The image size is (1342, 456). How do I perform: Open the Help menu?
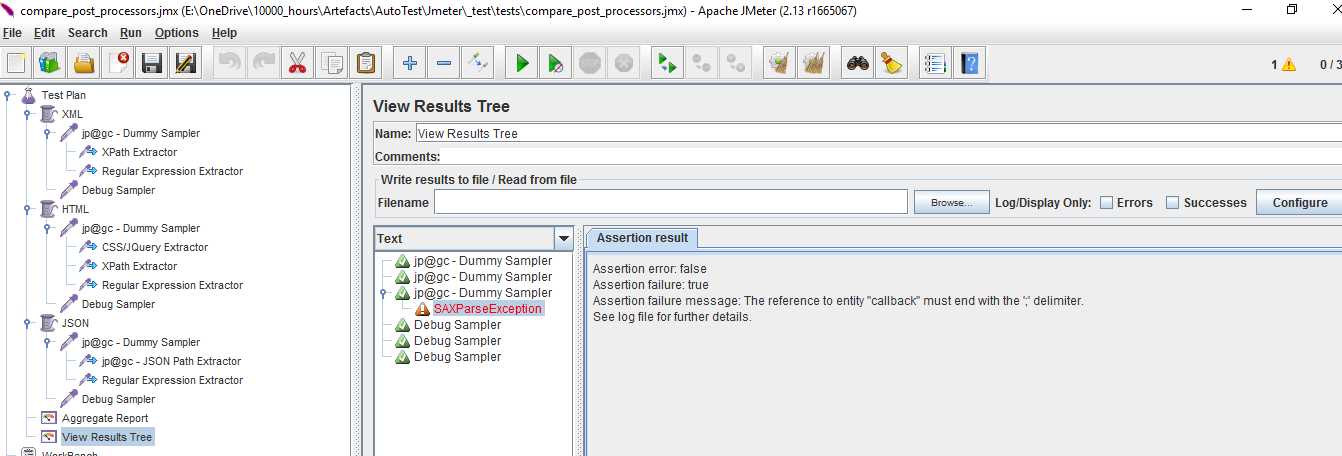(x=224, y=33)
